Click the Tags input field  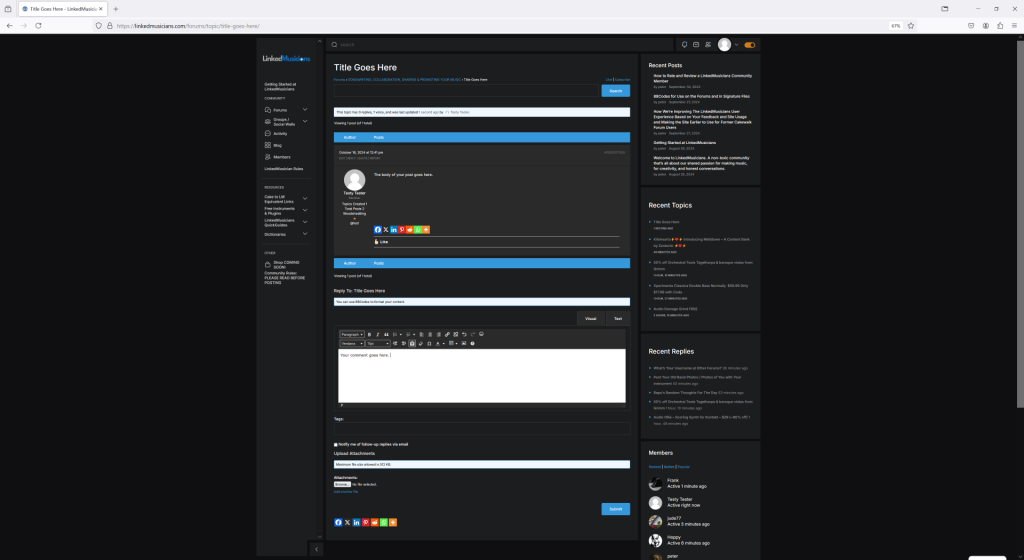coord(482,428)
